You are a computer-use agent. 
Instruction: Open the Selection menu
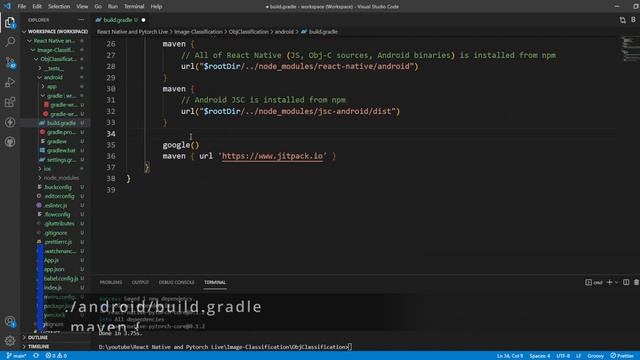[59, 7]
